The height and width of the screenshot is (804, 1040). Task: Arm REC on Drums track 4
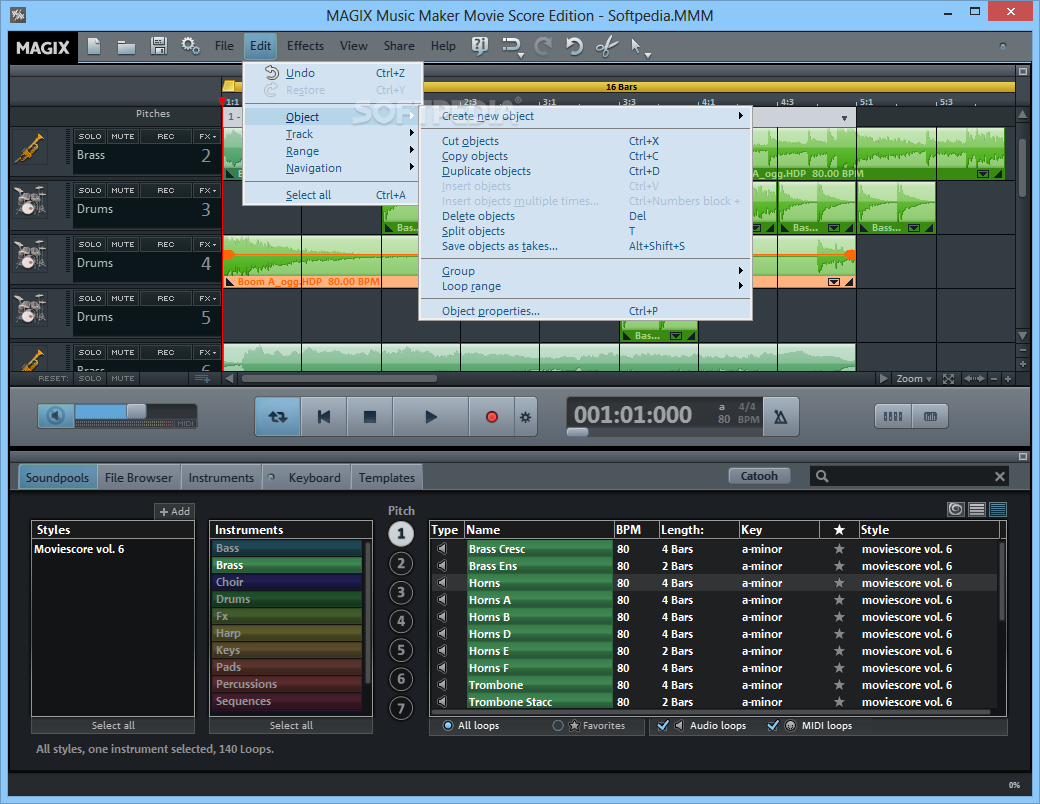click(x=166, y=244)
